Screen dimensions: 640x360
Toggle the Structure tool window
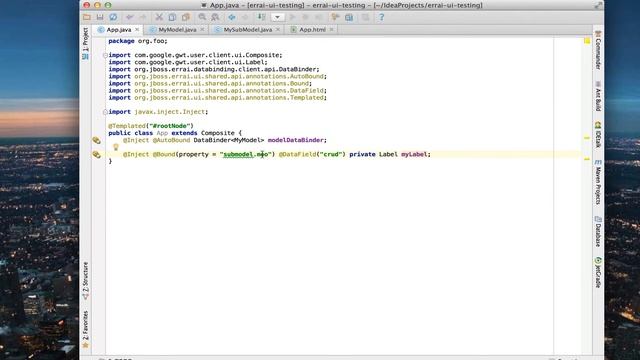[85, 281]
